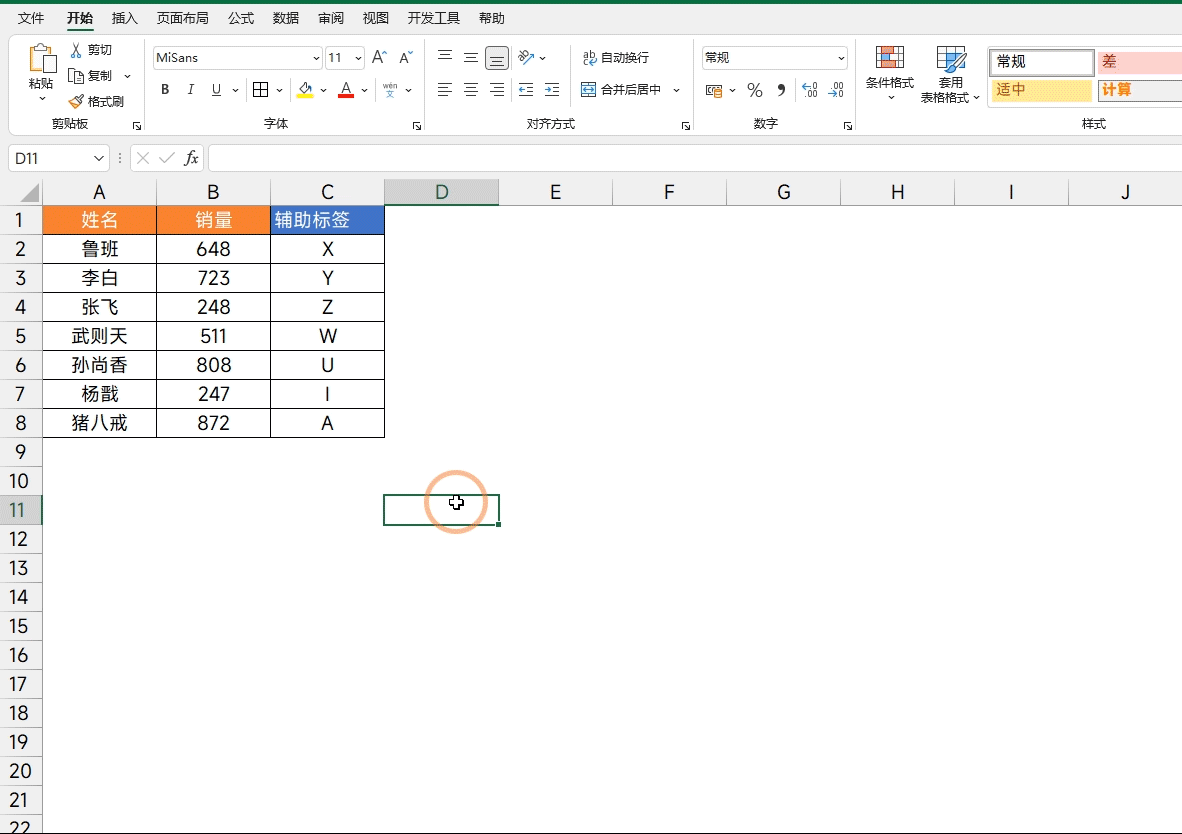
Task: Open Merge and Center dropdown arrow
Action: [676, 90]
